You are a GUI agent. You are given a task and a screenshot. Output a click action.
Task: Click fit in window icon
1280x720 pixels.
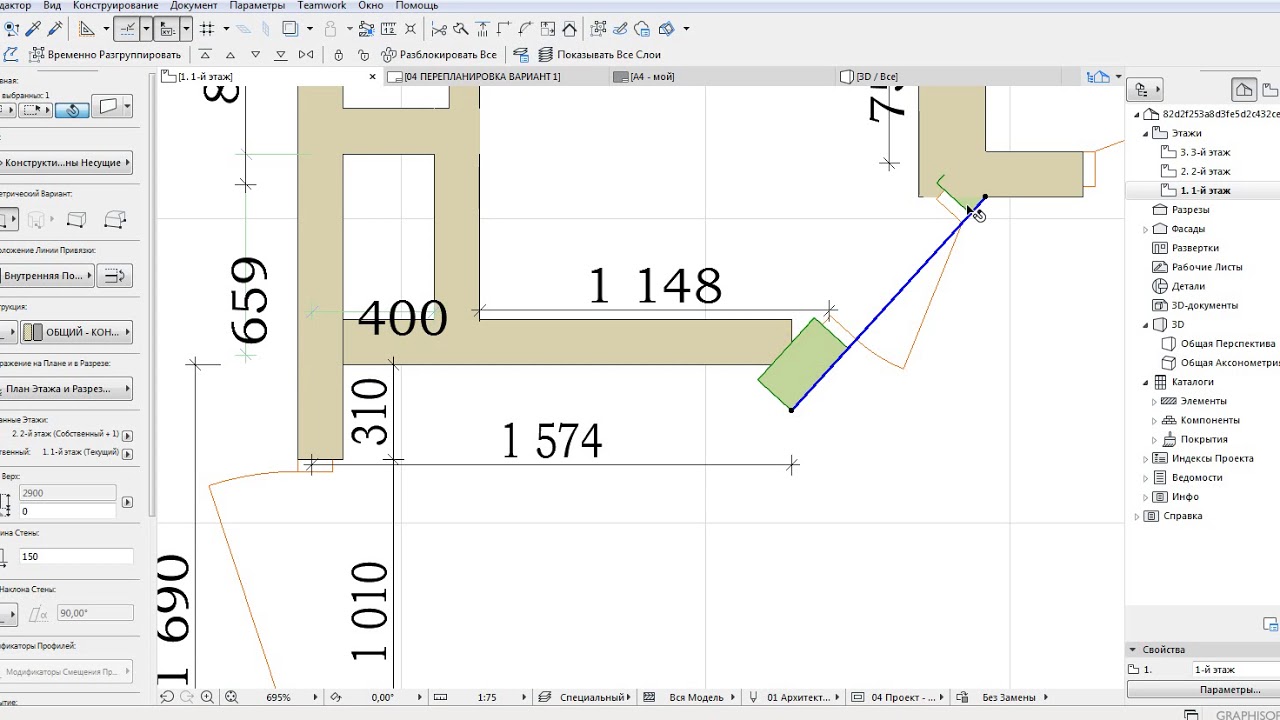231,697
